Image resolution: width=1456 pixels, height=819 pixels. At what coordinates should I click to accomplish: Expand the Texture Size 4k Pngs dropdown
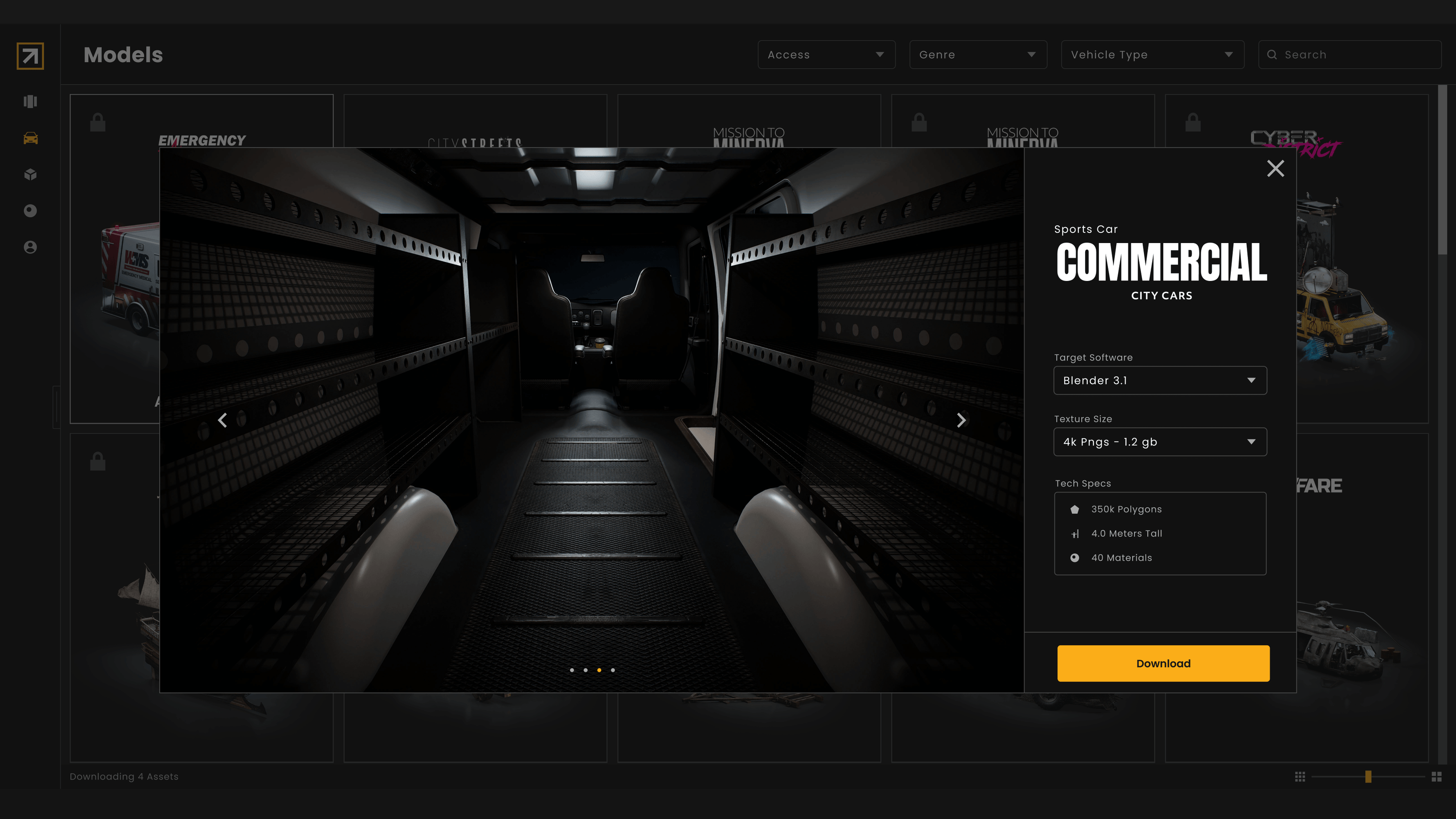[1160, 442]
